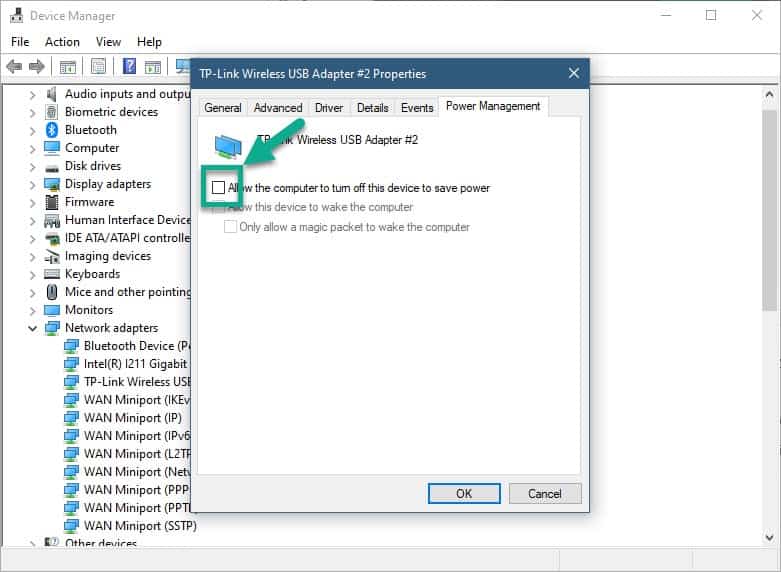Click the Back arrow toolbar icon

(x=14, y=66)
